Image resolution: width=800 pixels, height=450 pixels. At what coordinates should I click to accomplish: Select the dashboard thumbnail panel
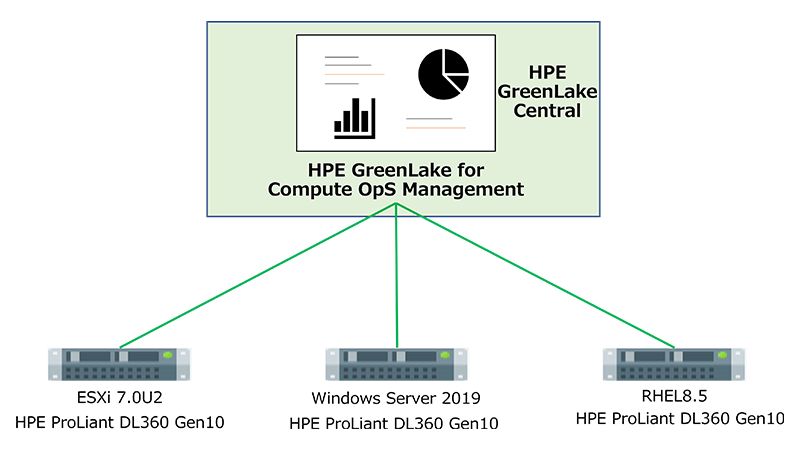(x=396, y=93)
